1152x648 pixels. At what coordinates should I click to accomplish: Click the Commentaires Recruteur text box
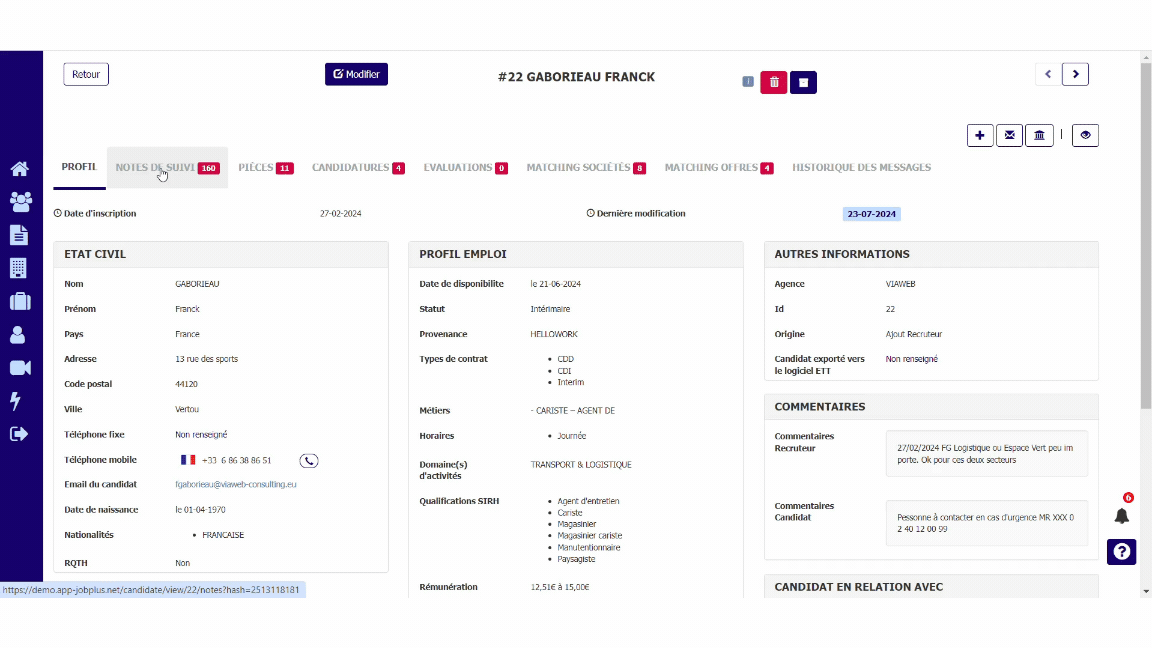click(987, 454)
